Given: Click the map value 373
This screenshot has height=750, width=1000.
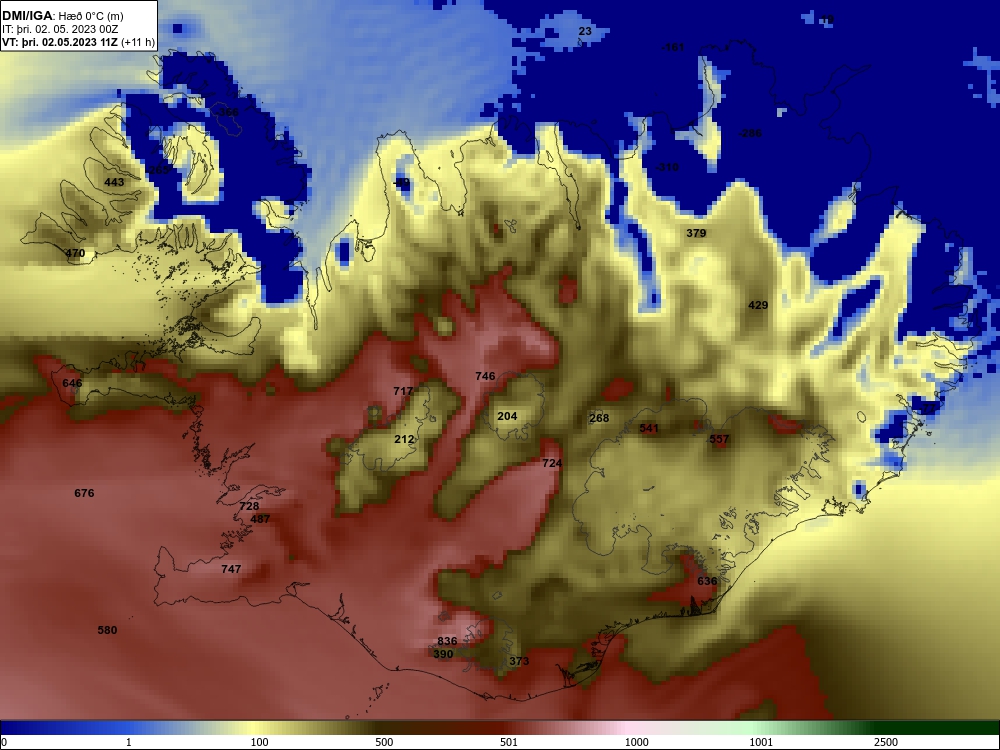Looking at the screenshot, I should 519,661.
